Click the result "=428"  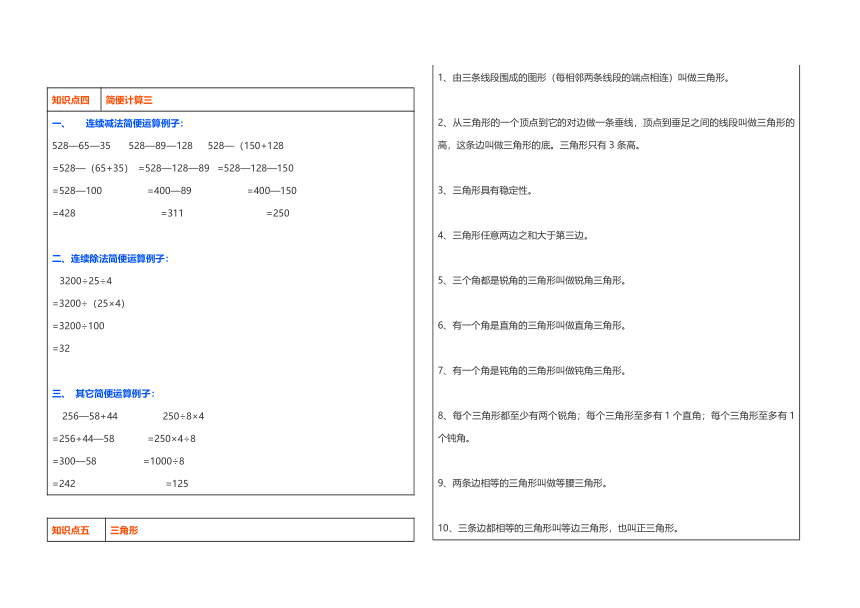click(64, 213)
